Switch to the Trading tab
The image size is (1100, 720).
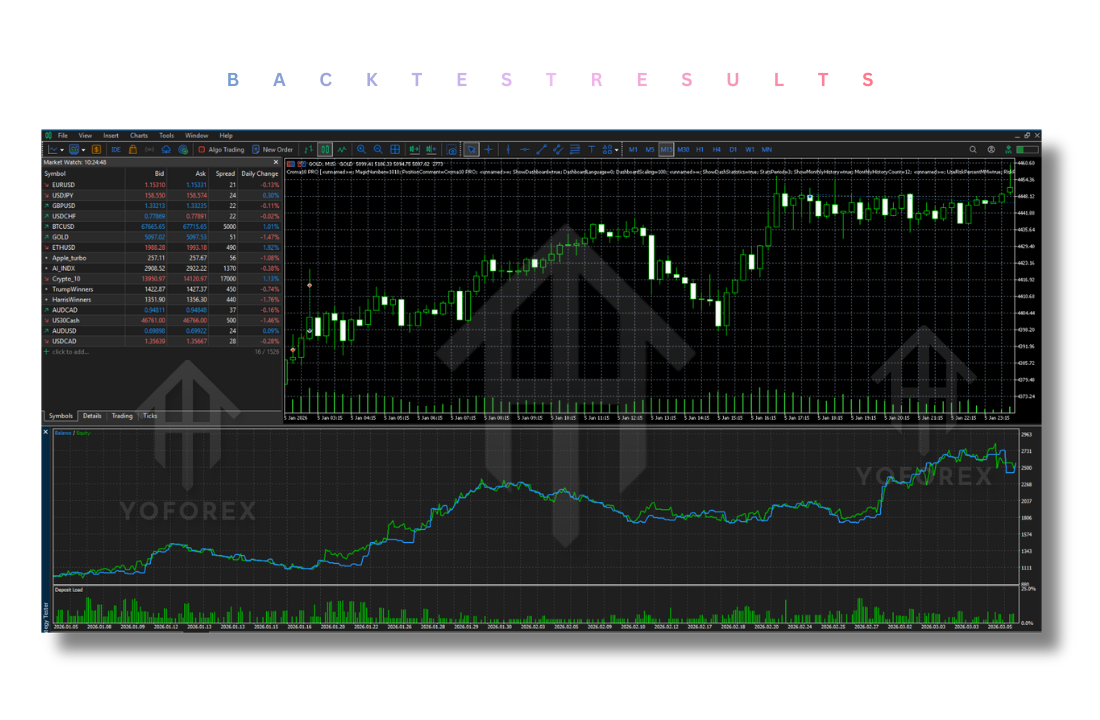[122, 416]
